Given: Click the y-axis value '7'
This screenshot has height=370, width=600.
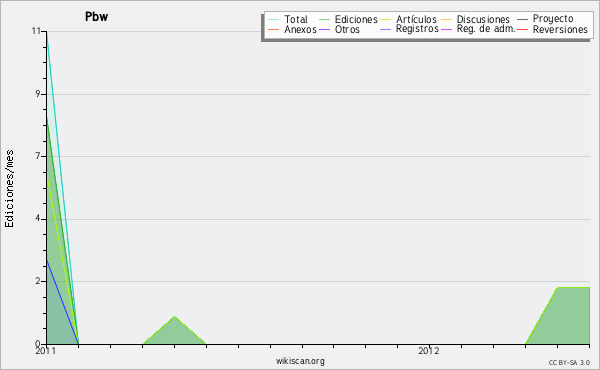Looking at the screenshot, I should 38,156.
